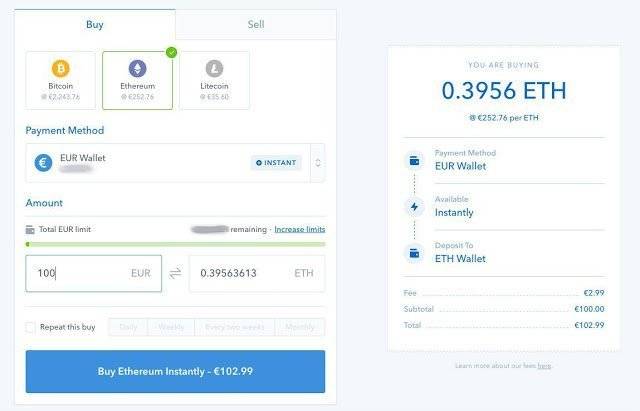Click the Payment Method wallet icon in summary
Viewport: 640px width, 411px height.
pos(414,161)
